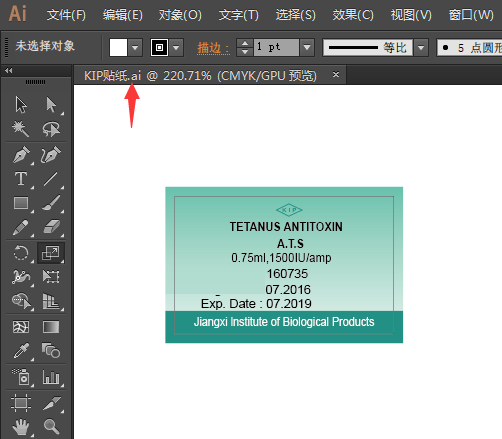Click the stroke color swatch

[x=159, y=48]
